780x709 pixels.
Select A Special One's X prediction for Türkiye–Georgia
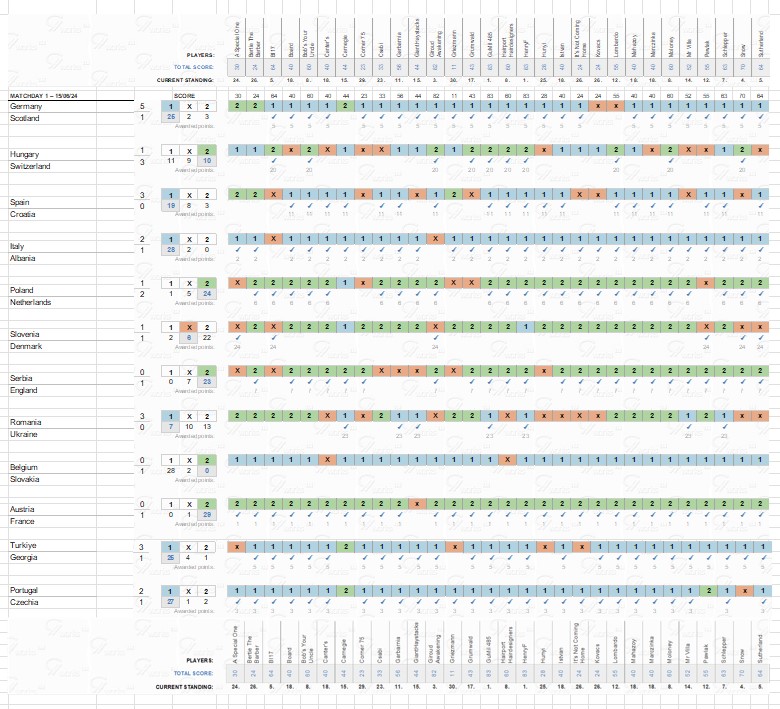point(237,547)
